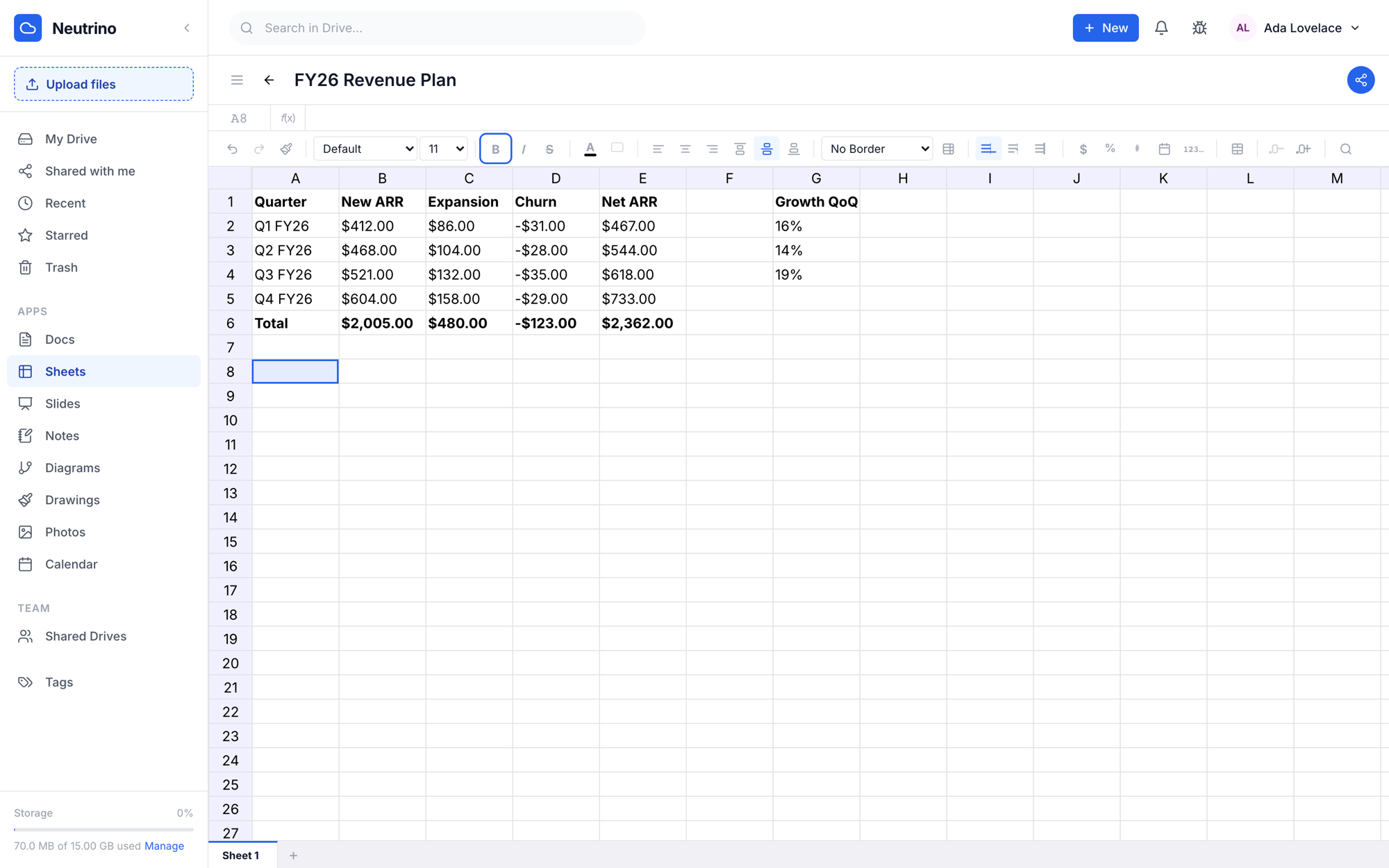Open the font family dropdown

point(365,149)
